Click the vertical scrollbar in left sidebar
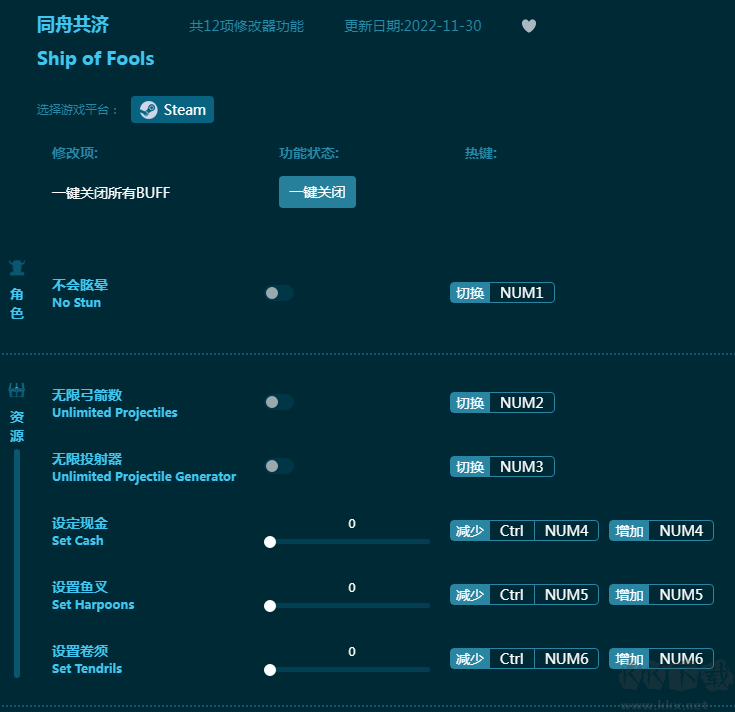This screenshot has width=735, height=712. tap(17, 560)
